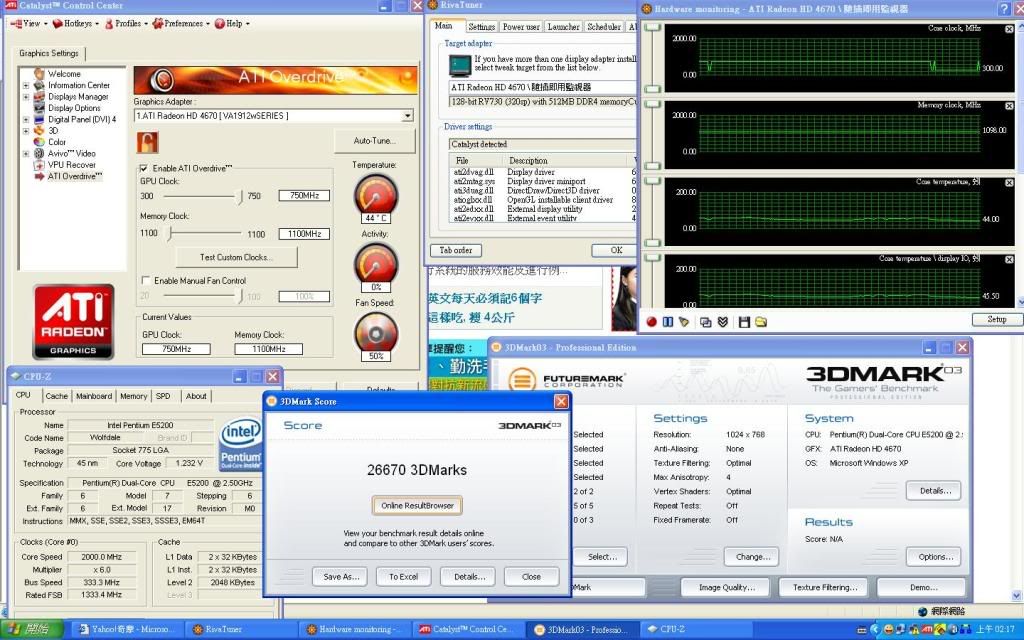The image size is (1024, 640).
Task: Expand Digital Panel (DVI) 4 tree node
Action: coord(26,120)
